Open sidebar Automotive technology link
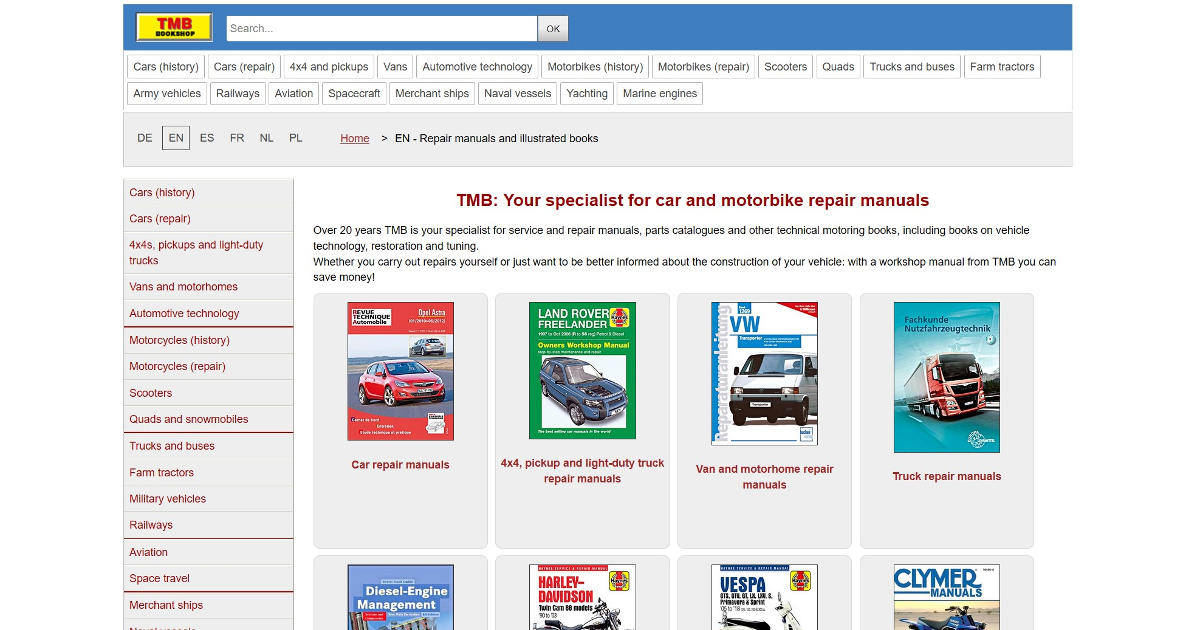The height and width of the screenshot is (630, 1200). 208,313
